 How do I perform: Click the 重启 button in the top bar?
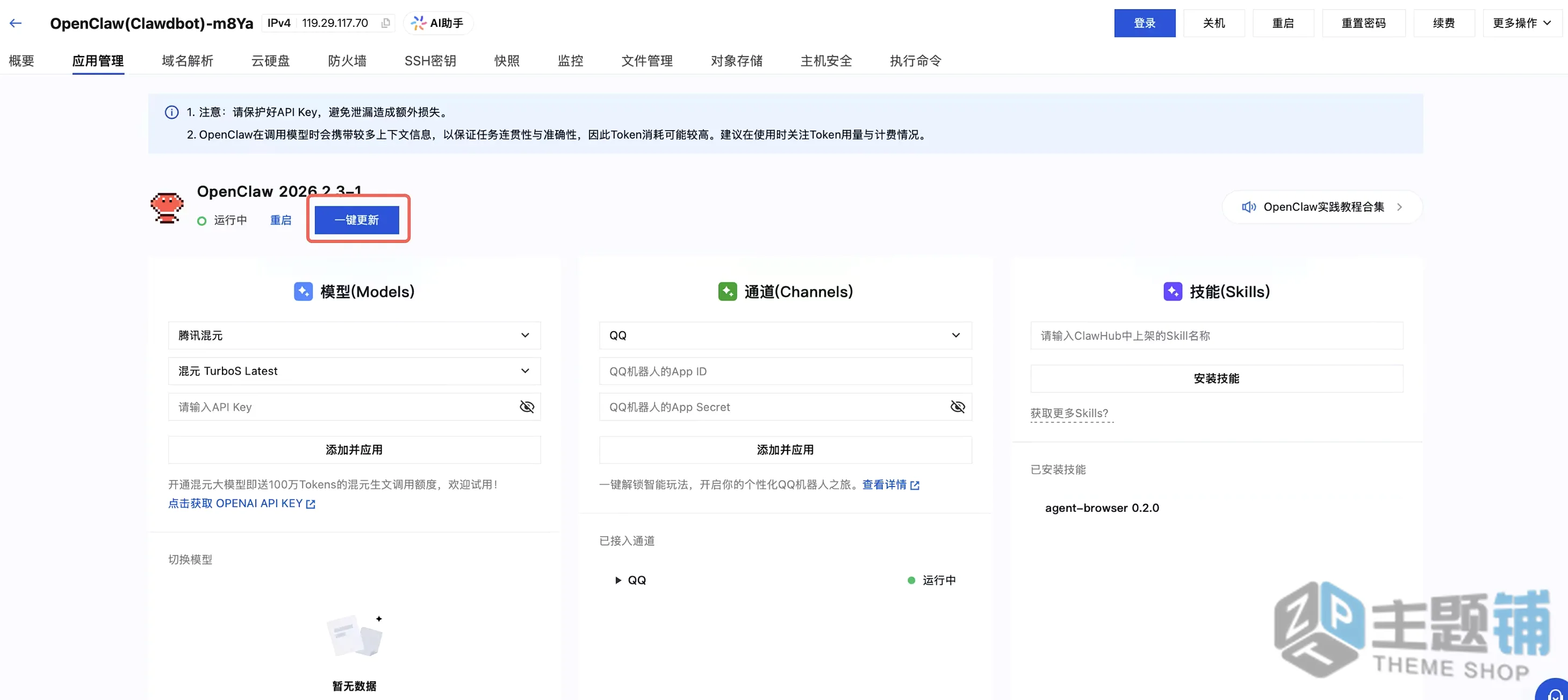pyautogui.click(x=1283, y=23)
